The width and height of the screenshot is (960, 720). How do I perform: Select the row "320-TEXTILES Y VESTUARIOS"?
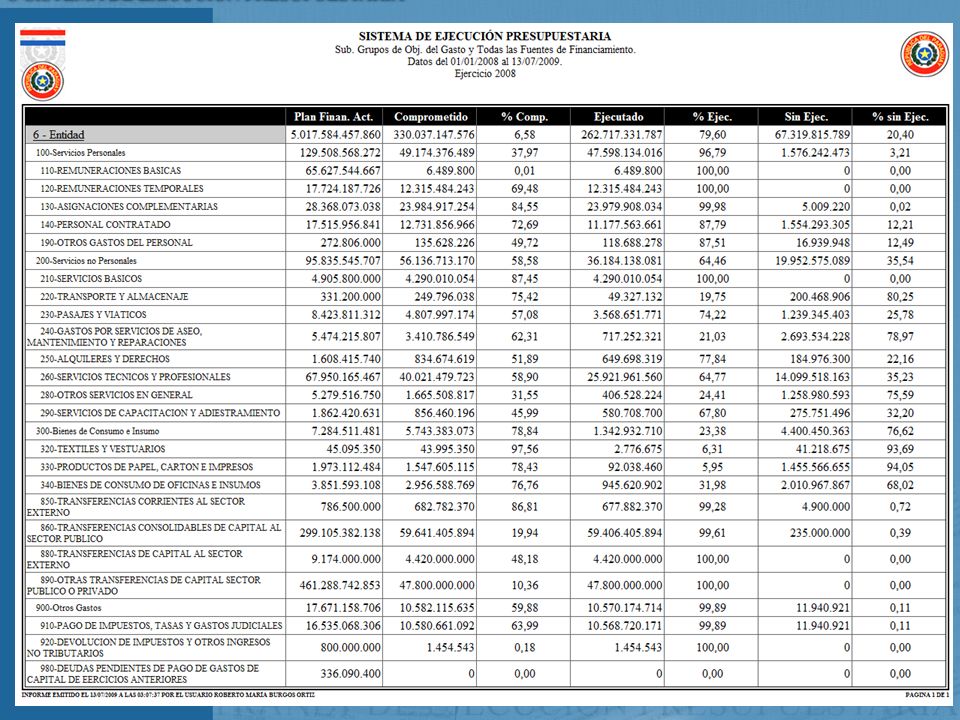[x=485, y=449]
